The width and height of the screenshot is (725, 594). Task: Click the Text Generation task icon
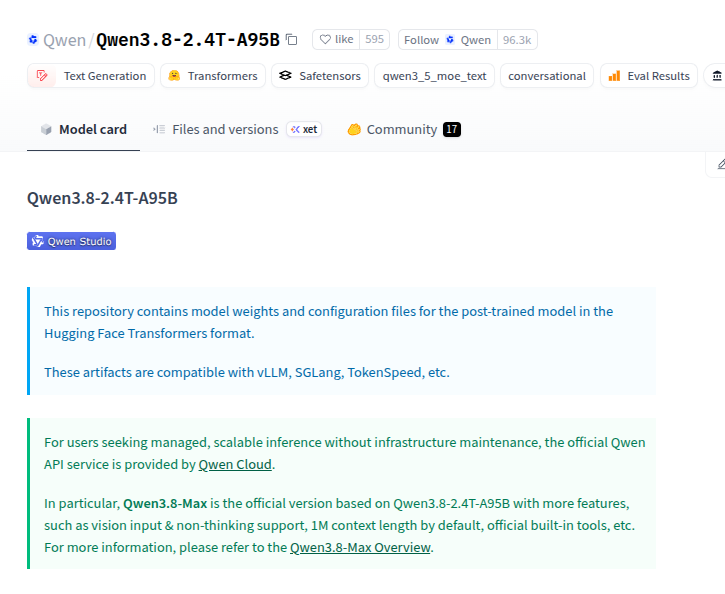[42, 76]
